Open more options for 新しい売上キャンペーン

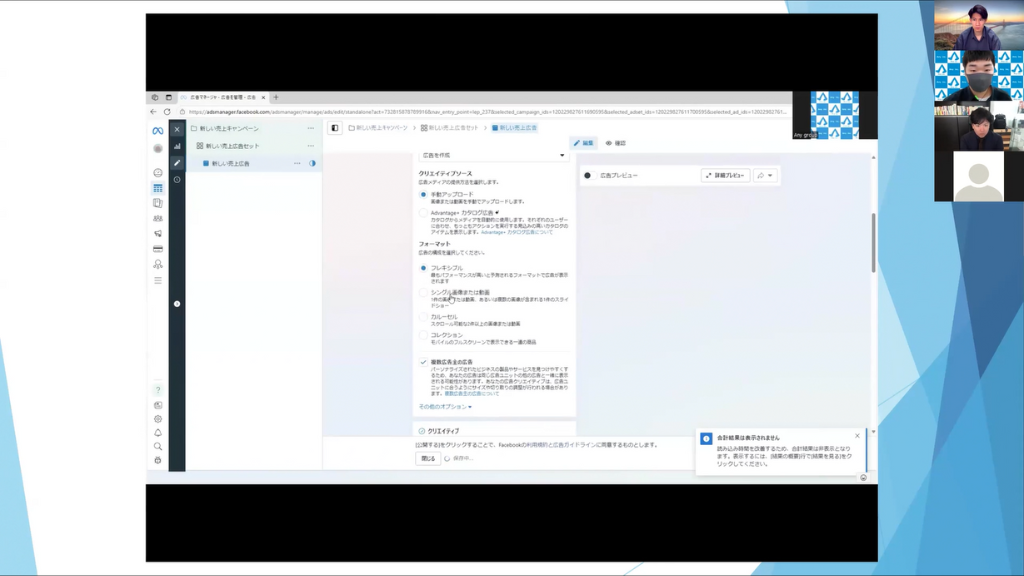(x=311, y=129)
